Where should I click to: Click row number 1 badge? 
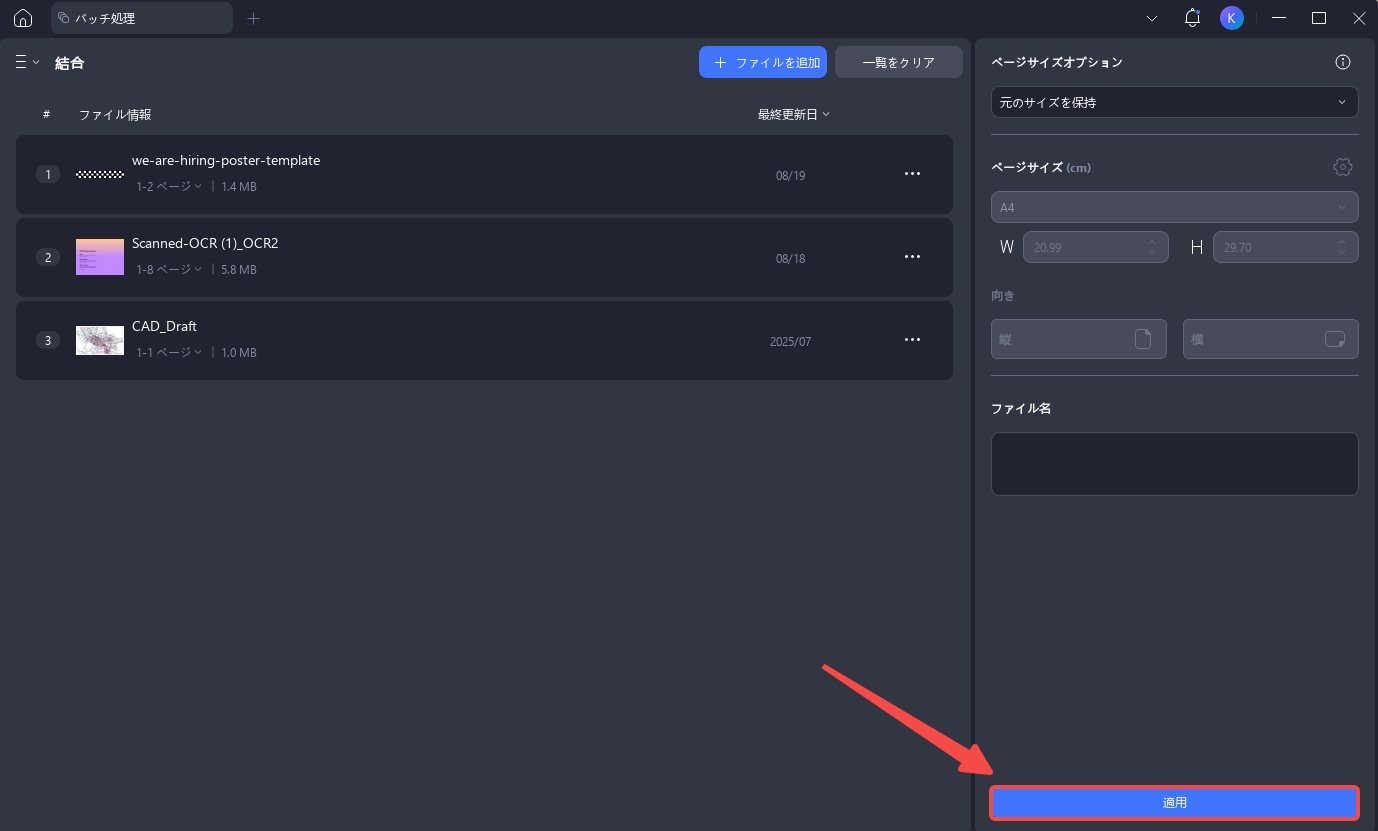click(48, 174)
